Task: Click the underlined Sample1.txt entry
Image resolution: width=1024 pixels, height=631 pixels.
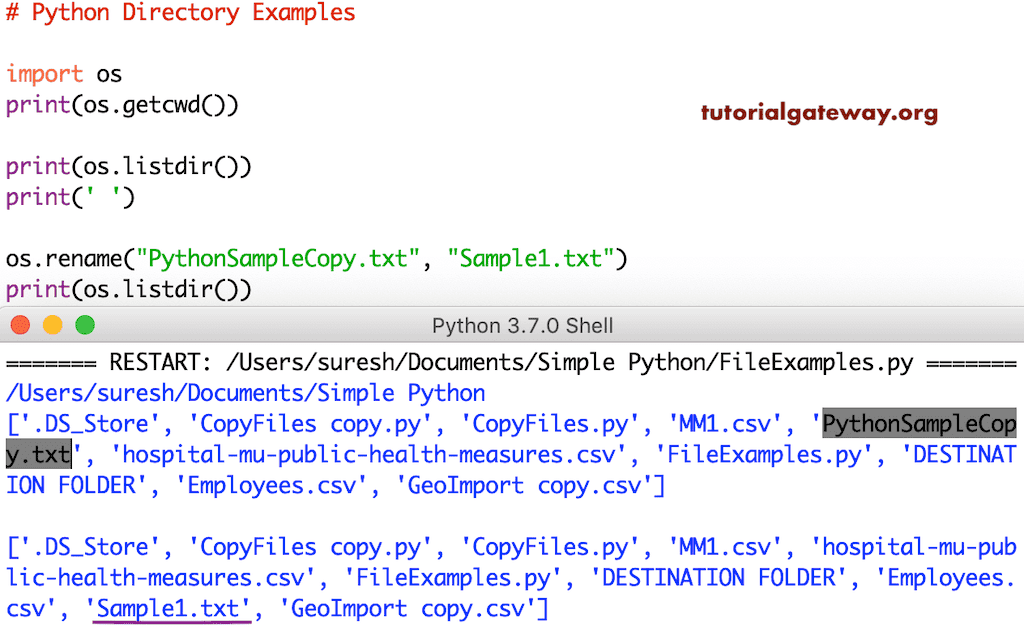Action: coord(170,608)
